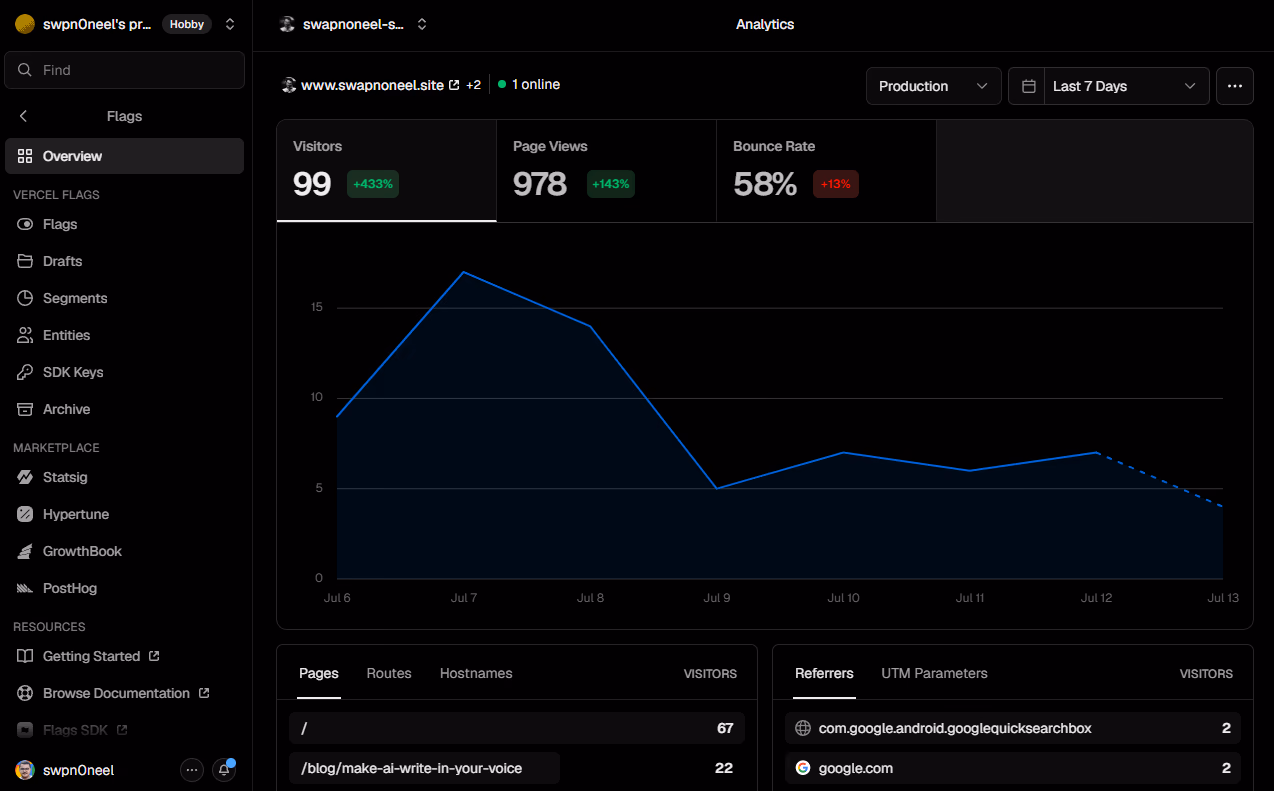Click the Flags section heading in sidebar
The width and height of the screenshot is (1274, 791).
point(124,116)
